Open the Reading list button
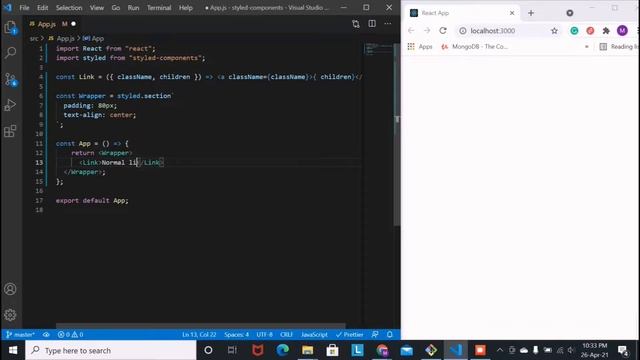Screen dimensions: 640x360 619,47
